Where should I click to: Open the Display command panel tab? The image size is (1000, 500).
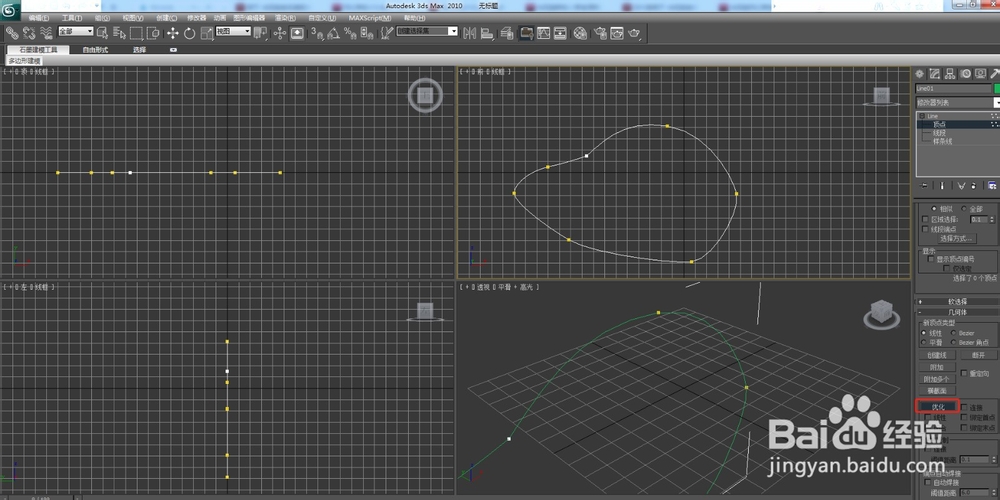coord(981,74)
